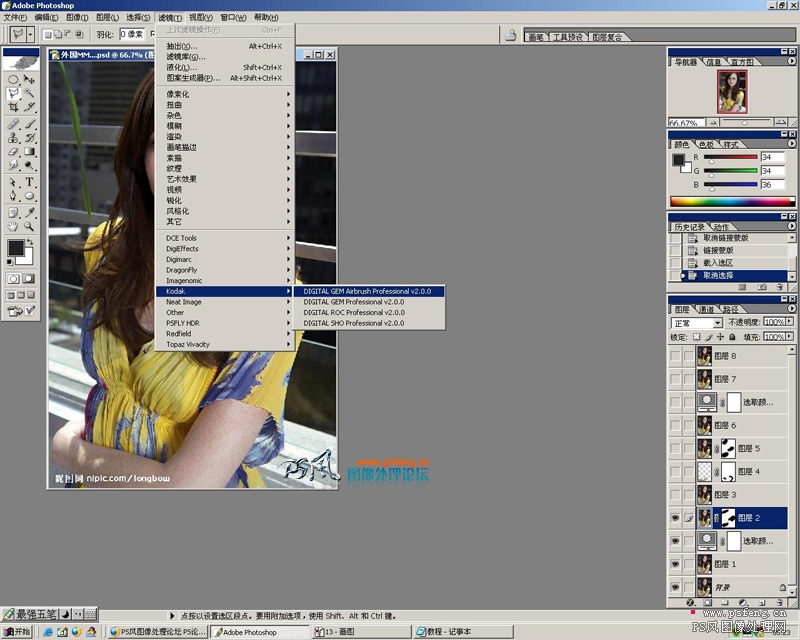800x640 pixels.
Task: Choose DIGITAL ROC Professional v2.0.0
Action: click(368, 312)
